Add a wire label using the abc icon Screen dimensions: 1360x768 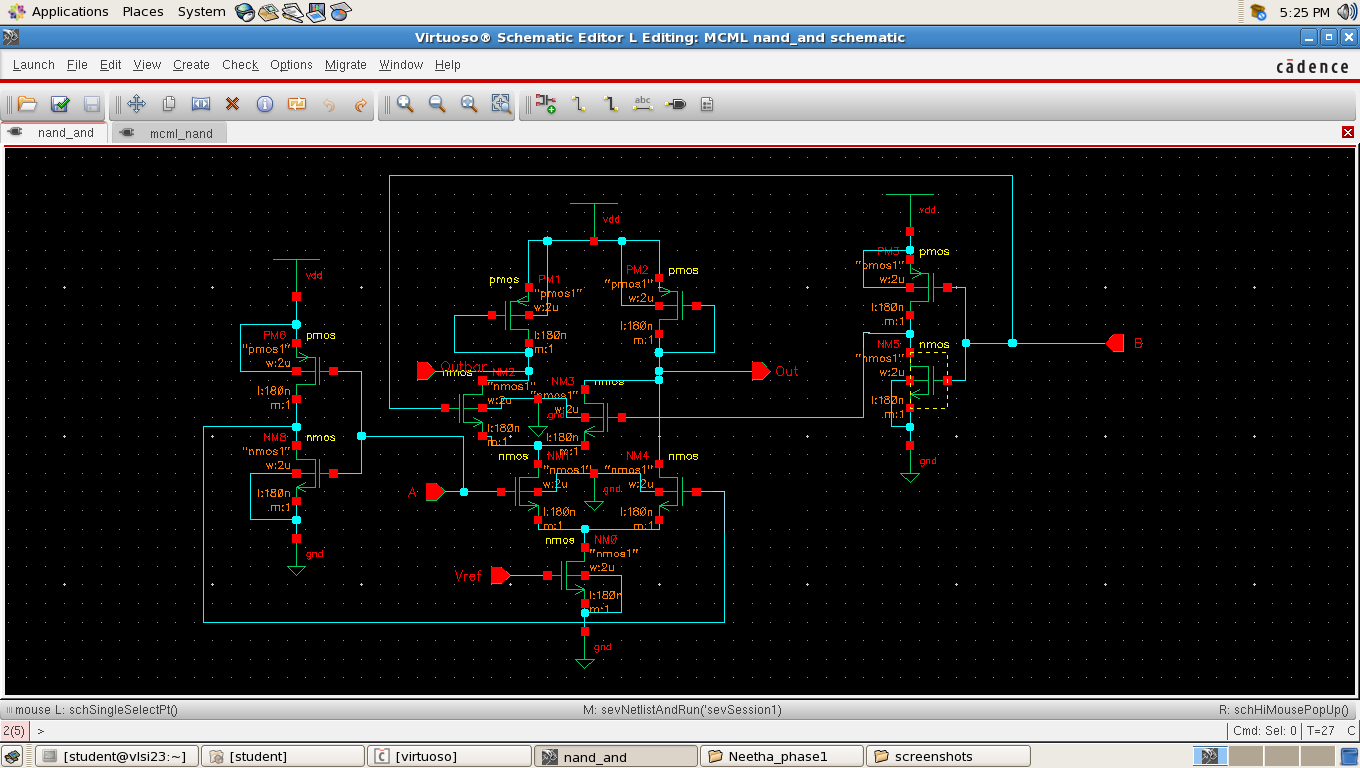(643, 103)
